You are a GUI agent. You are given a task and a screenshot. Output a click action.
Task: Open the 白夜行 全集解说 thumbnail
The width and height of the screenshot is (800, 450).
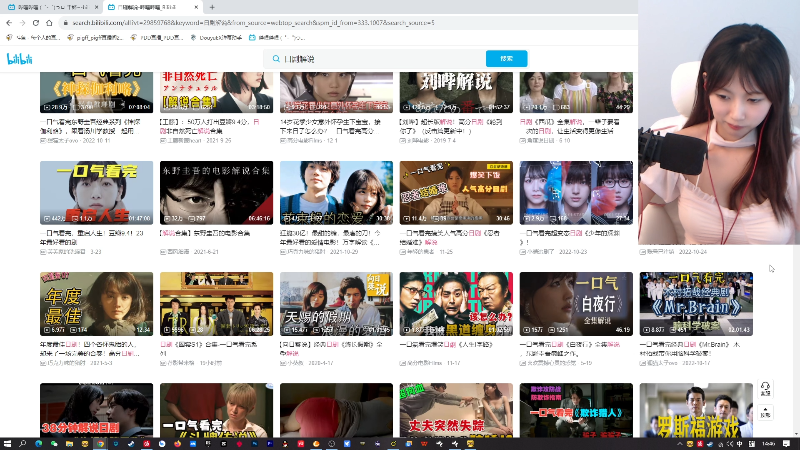pyautogui.click(x=576, y=304)
